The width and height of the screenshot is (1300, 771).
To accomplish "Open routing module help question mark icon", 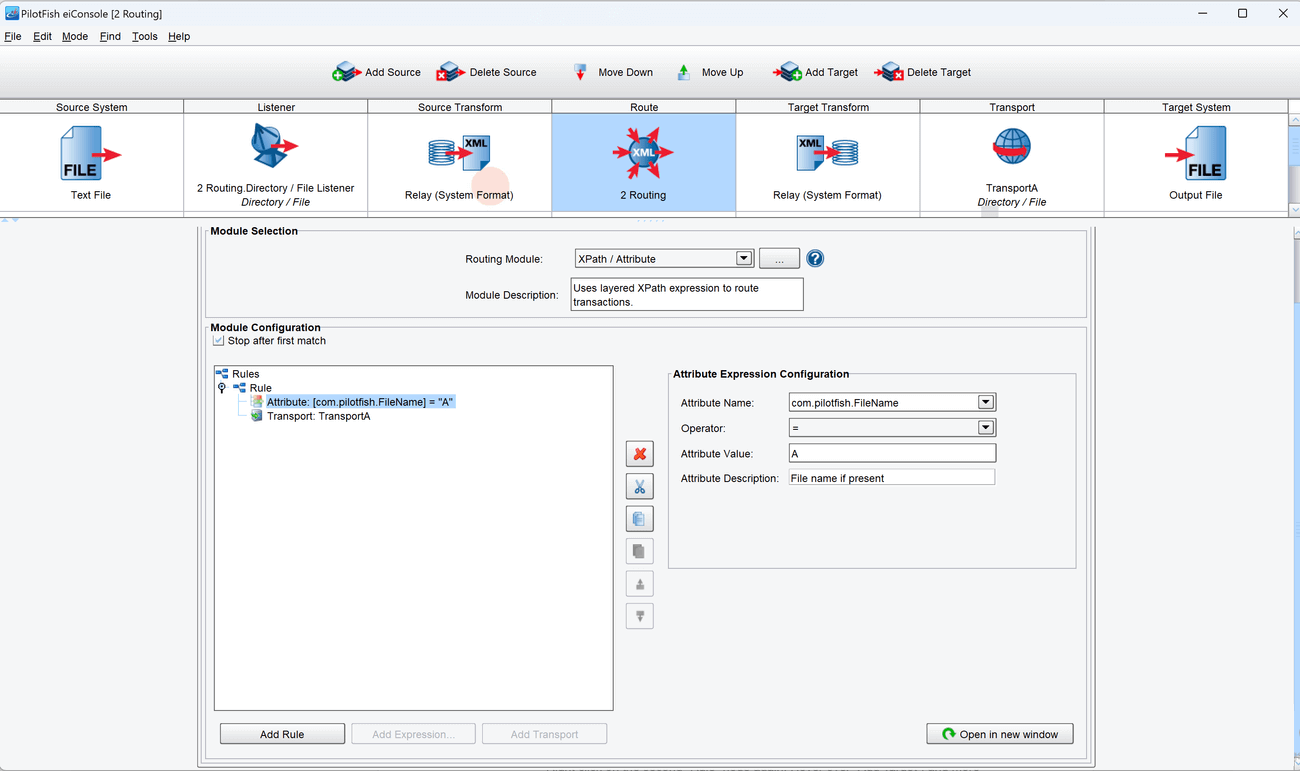I will 815,258.
